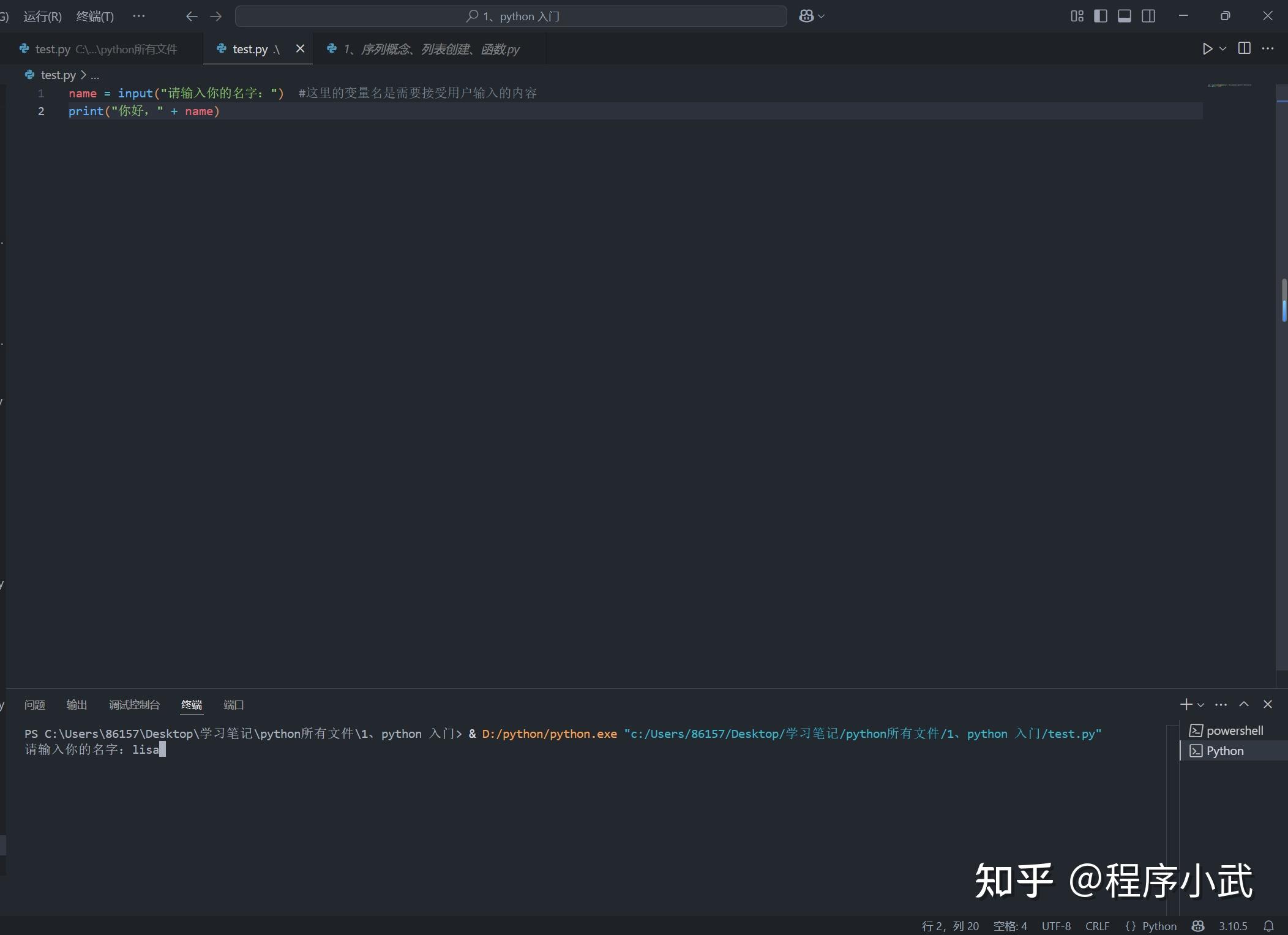Click the test.py path link in terminal
The height and width of the screenshot is (935, 1288).
coord(863,734)
